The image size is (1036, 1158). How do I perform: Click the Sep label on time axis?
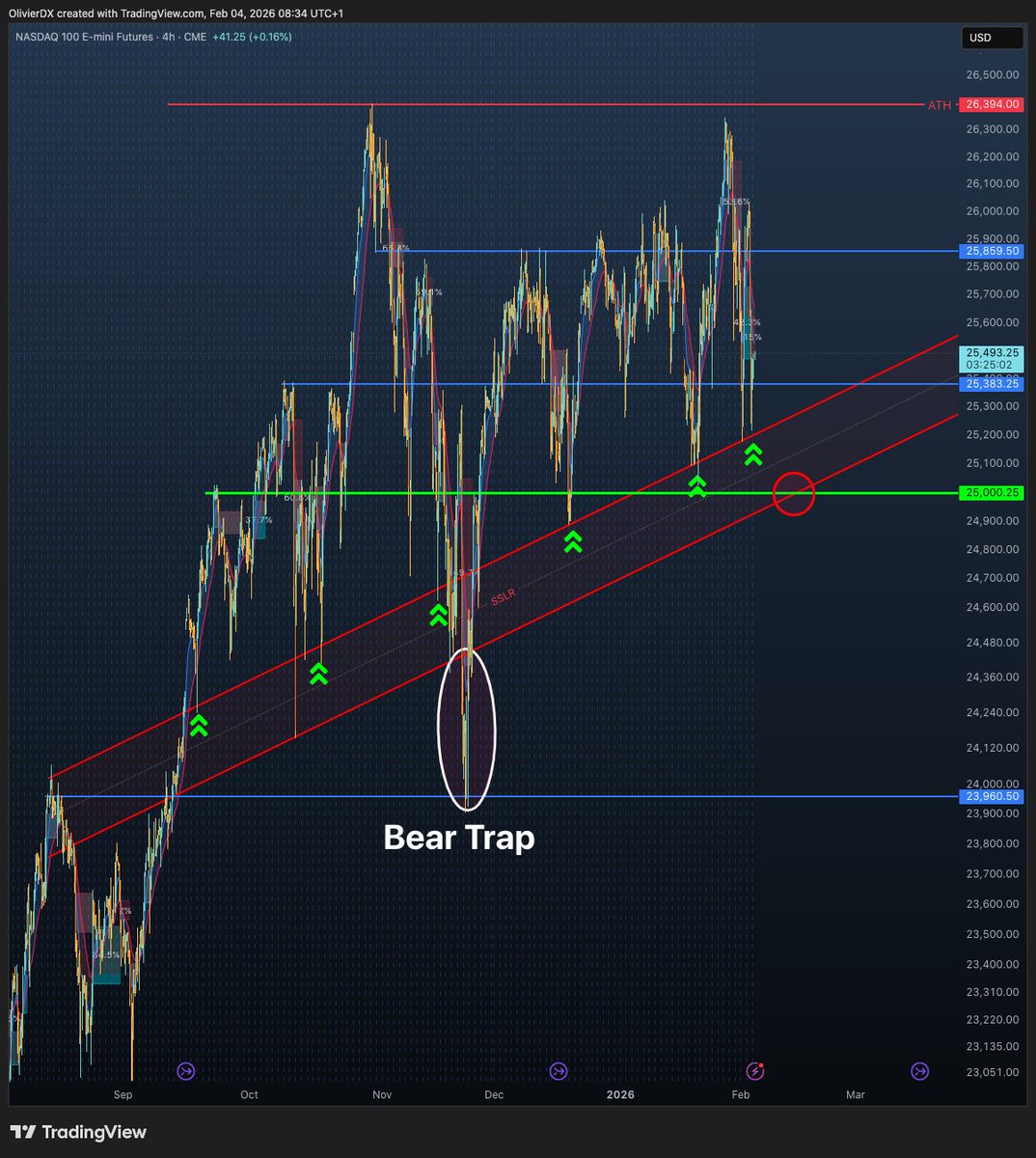pos(123,1094)
